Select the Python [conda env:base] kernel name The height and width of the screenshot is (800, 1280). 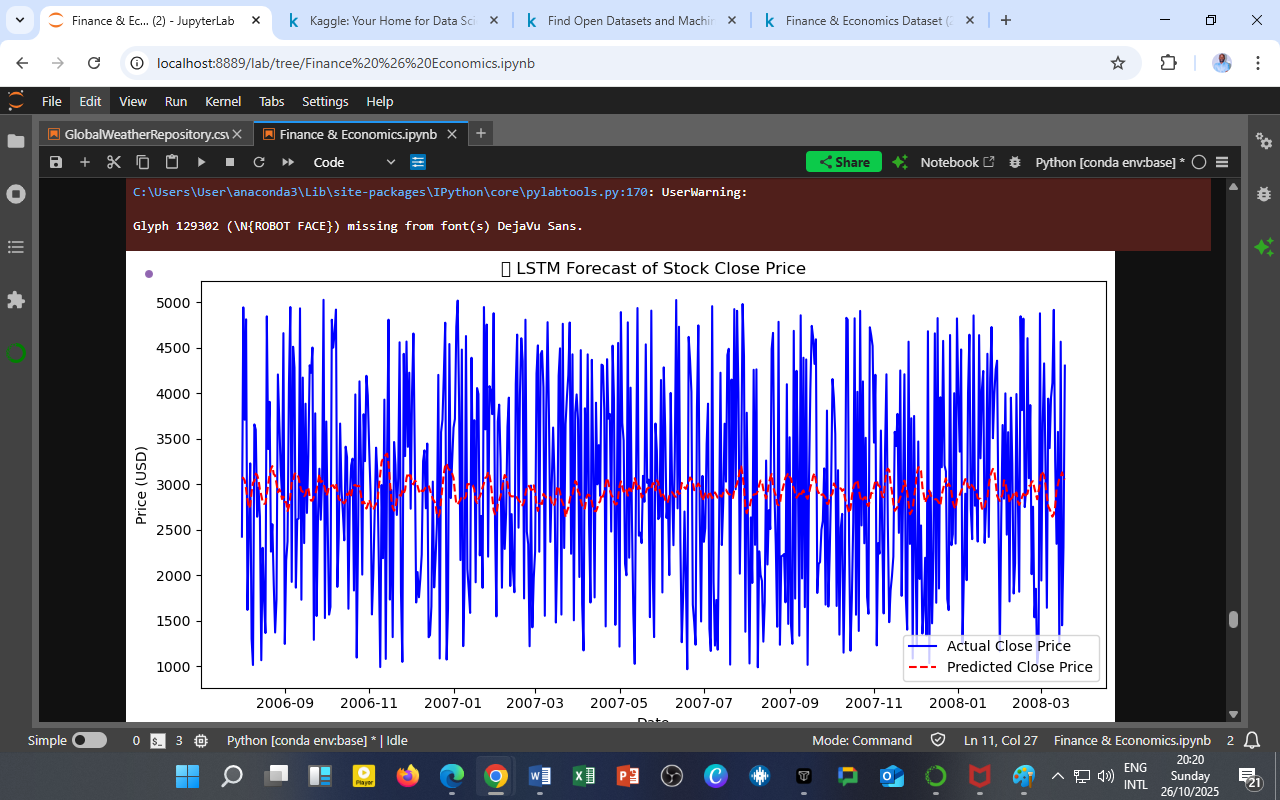1109,162
